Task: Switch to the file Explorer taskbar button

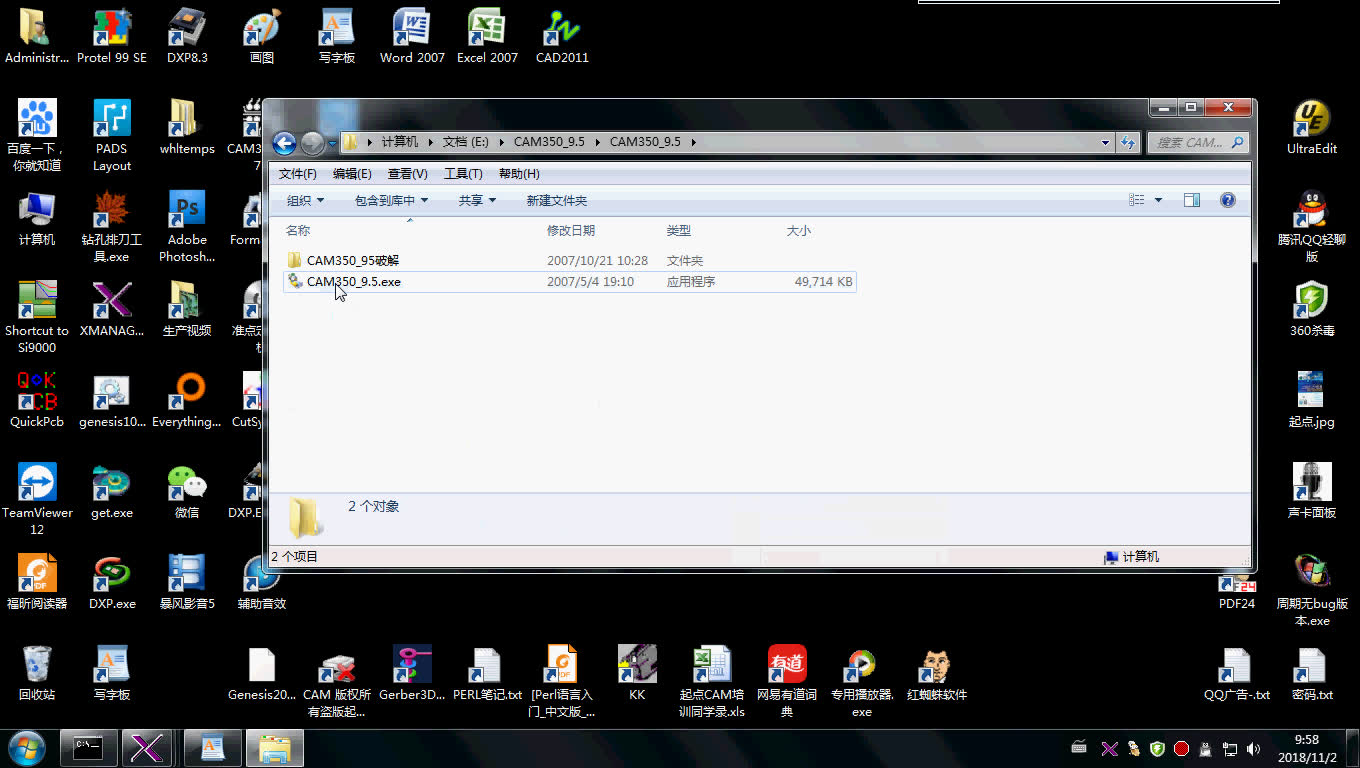Action: (x=275, y=748)
